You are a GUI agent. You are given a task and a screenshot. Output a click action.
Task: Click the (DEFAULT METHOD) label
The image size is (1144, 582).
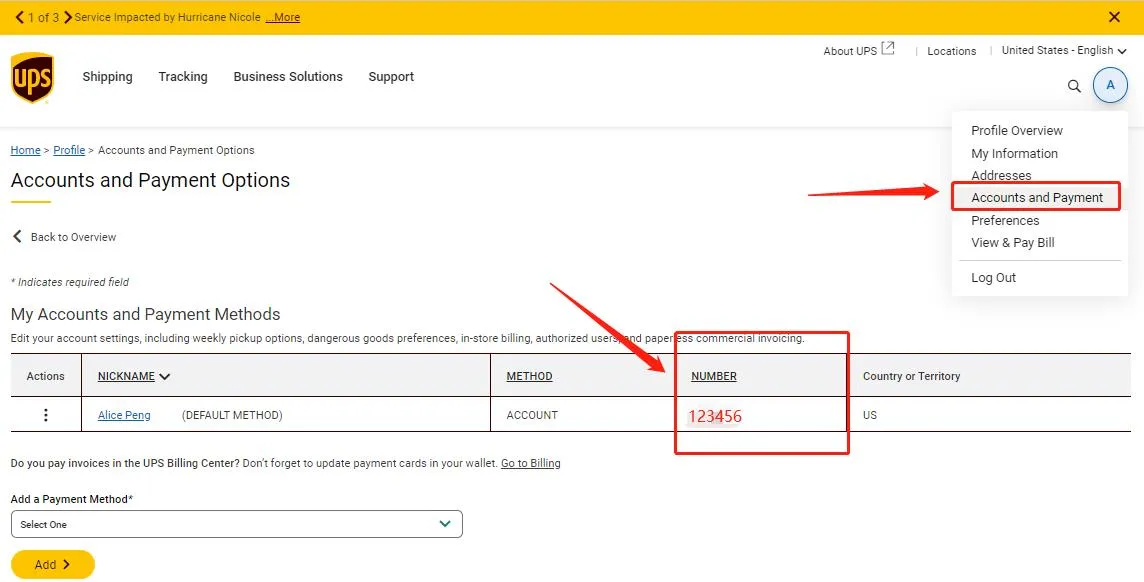coord(232,415)
